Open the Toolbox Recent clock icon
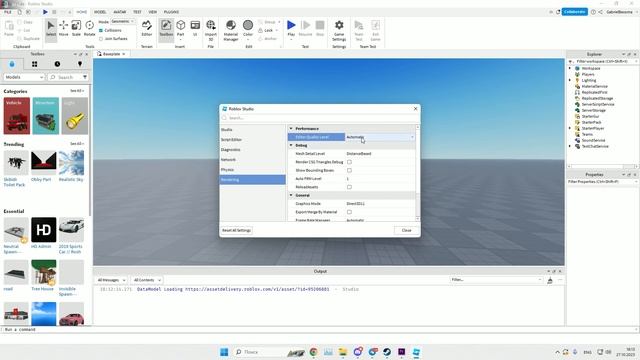This screenshot has height=360, width=640. point(57,64)
